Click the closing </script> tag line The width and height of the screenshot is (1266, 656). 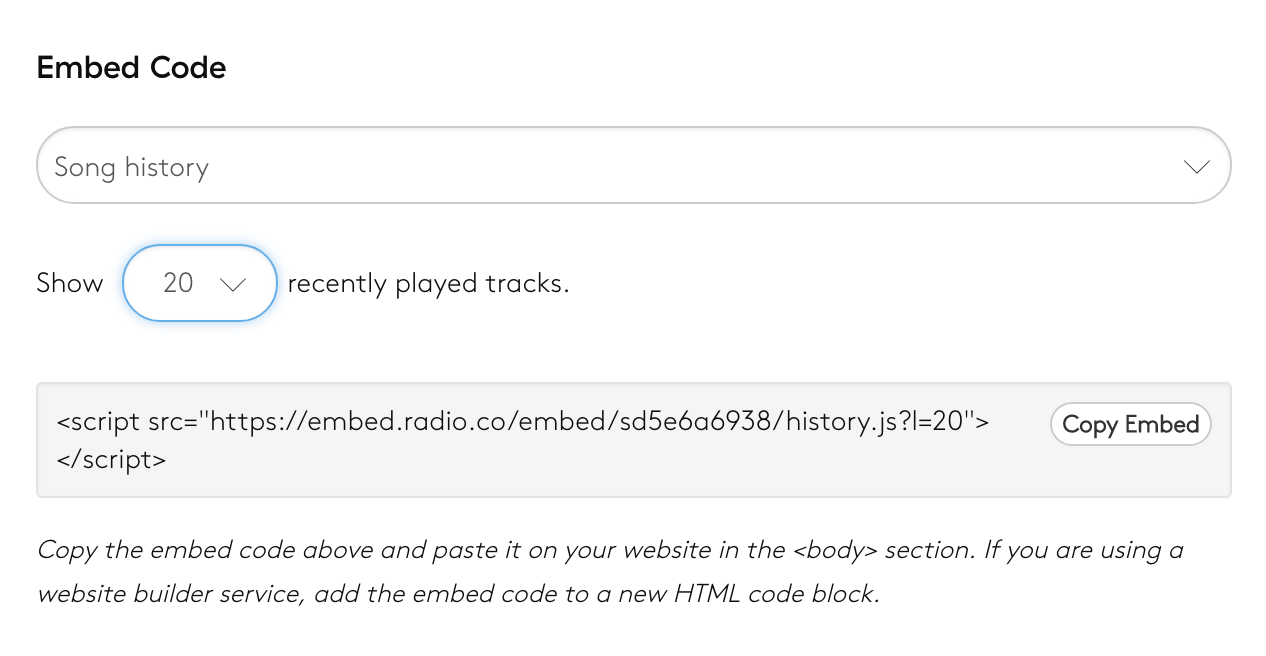pos(111,459)
